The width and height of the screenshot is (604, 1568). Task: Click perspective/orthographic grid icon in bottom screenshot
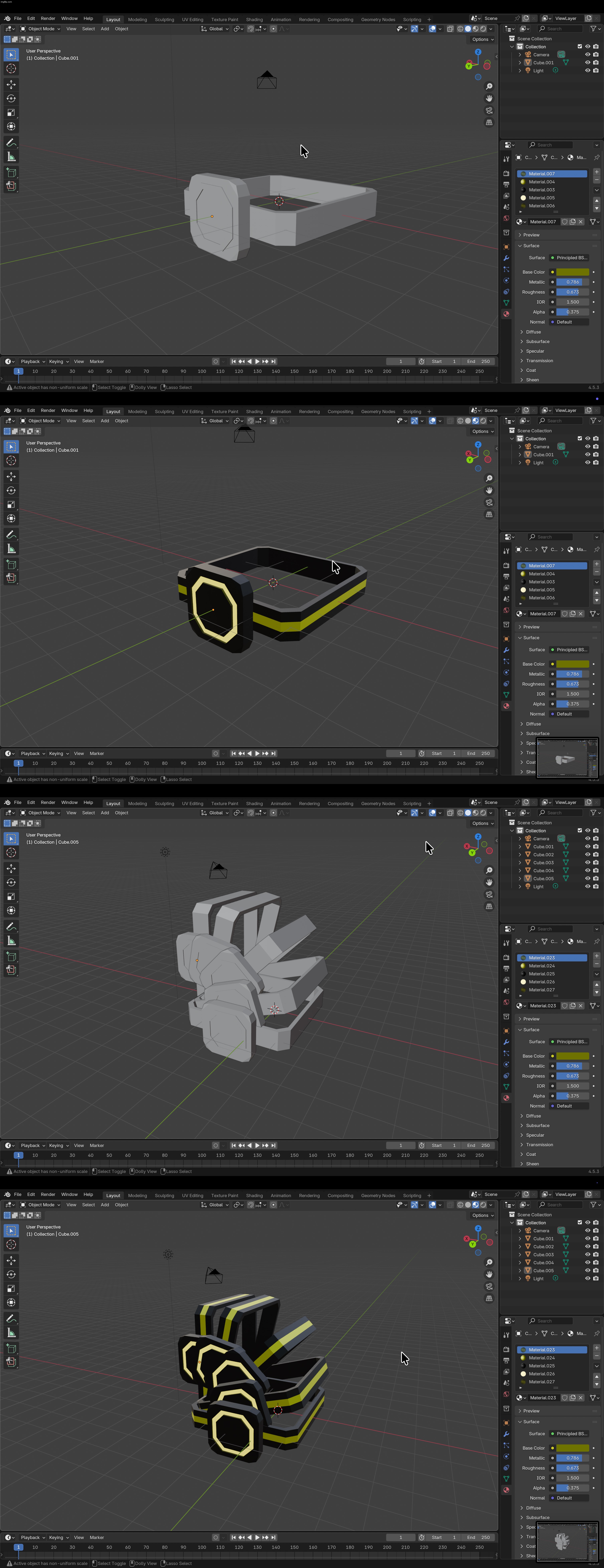tap(489, 1298)
